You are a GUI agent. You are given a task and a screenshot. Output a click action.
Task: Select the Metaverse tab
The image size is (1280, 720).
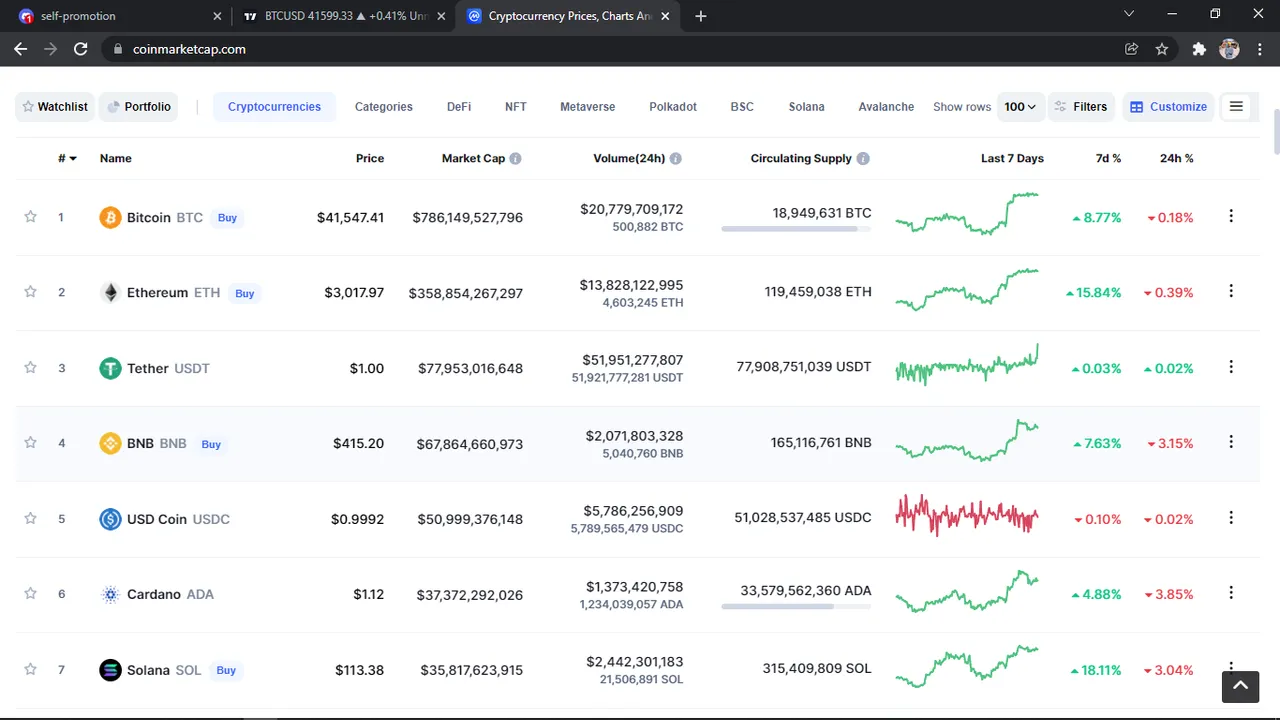coord(588,107)
